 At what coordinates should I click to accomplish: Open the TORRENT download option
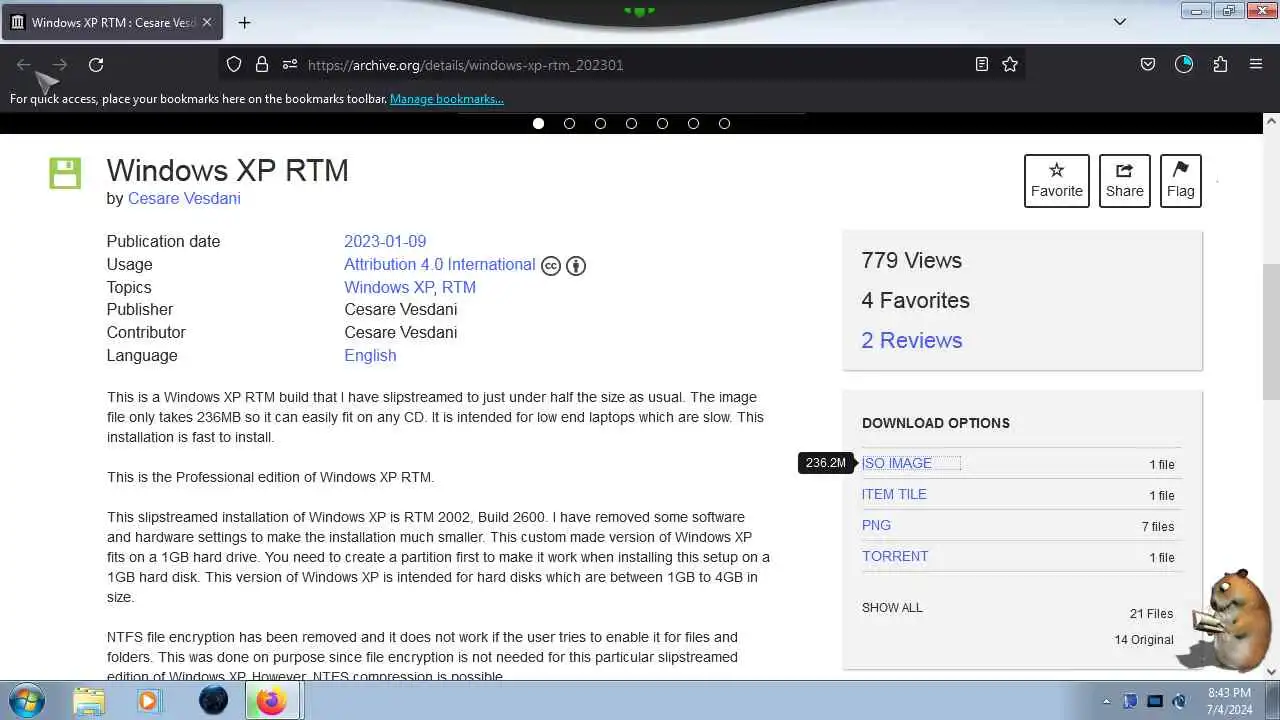pos(895,556)
